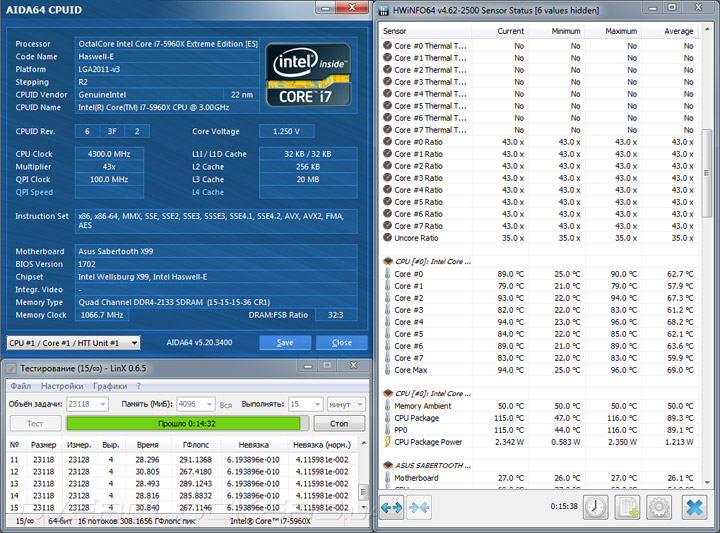
Task: Click HWiNFO vertical scrollbar thumb
Action: (707, 173)
